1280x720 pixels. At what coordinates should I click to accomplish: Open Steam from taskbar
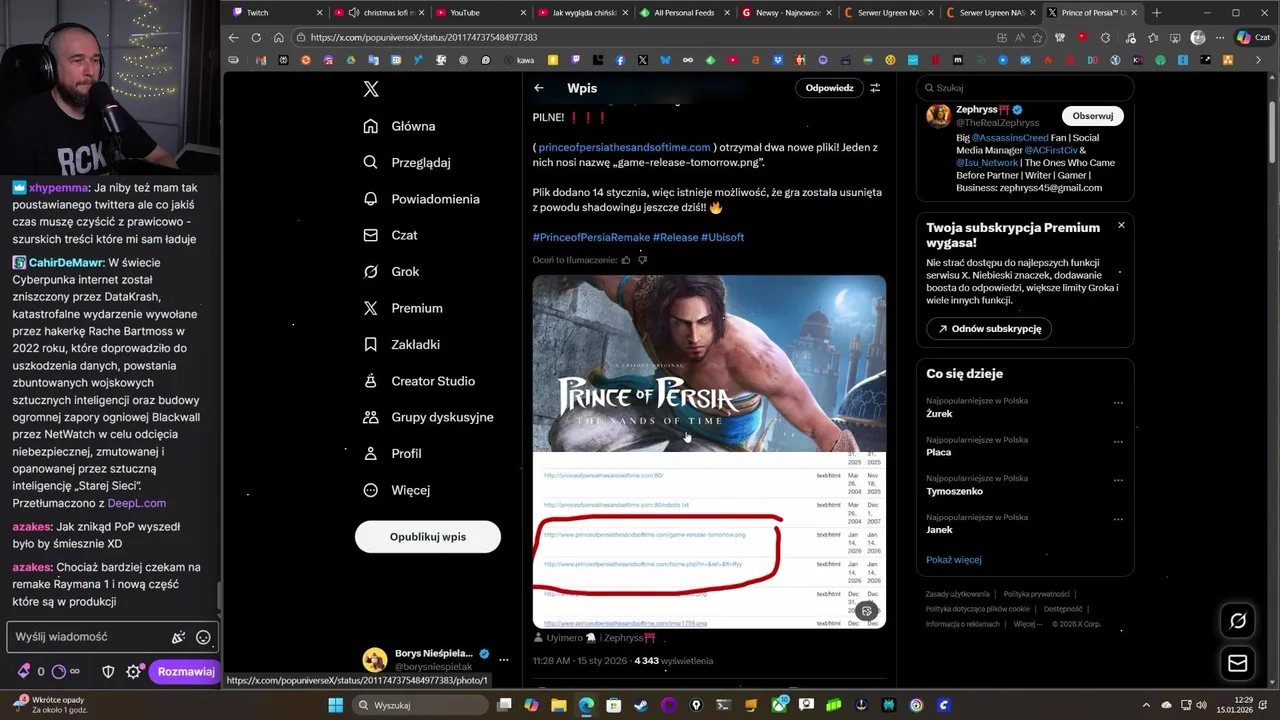pyautogui.click(x=641, y=705)
